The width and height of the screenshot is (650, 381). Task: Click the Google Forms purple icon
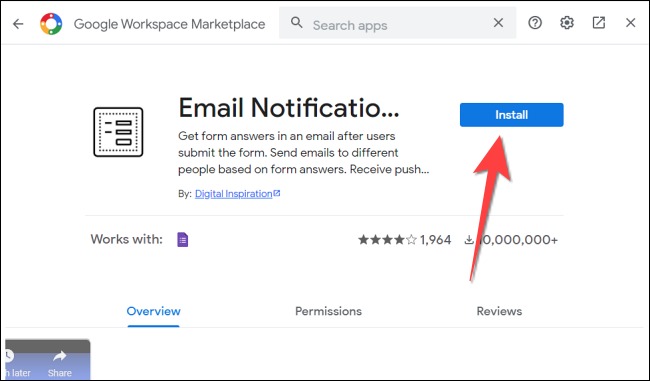click(x=183, y=240)
